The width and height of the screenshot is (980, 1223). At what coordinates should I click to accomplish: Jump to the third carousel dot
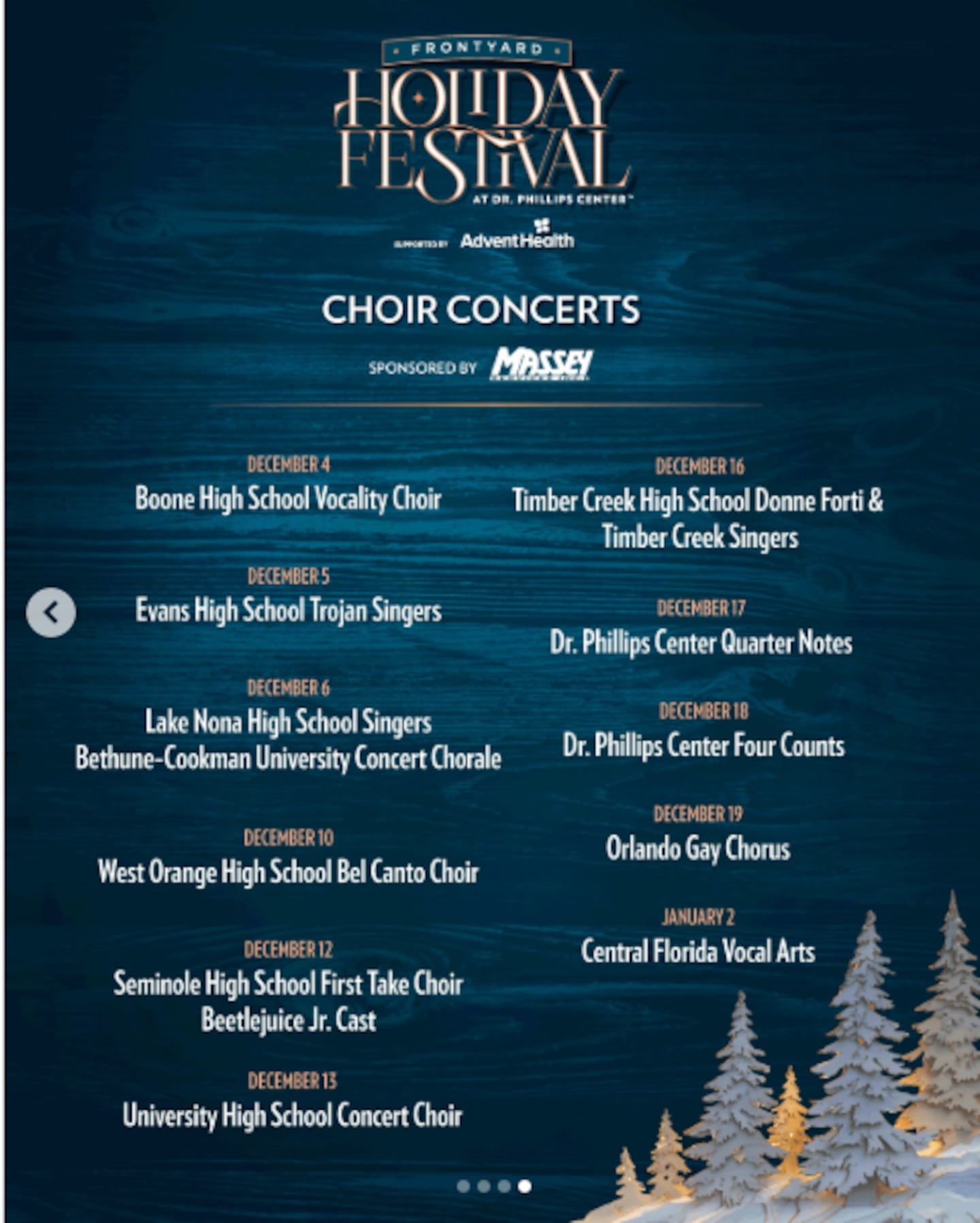pyautogui.click(x=504, y=1186)
